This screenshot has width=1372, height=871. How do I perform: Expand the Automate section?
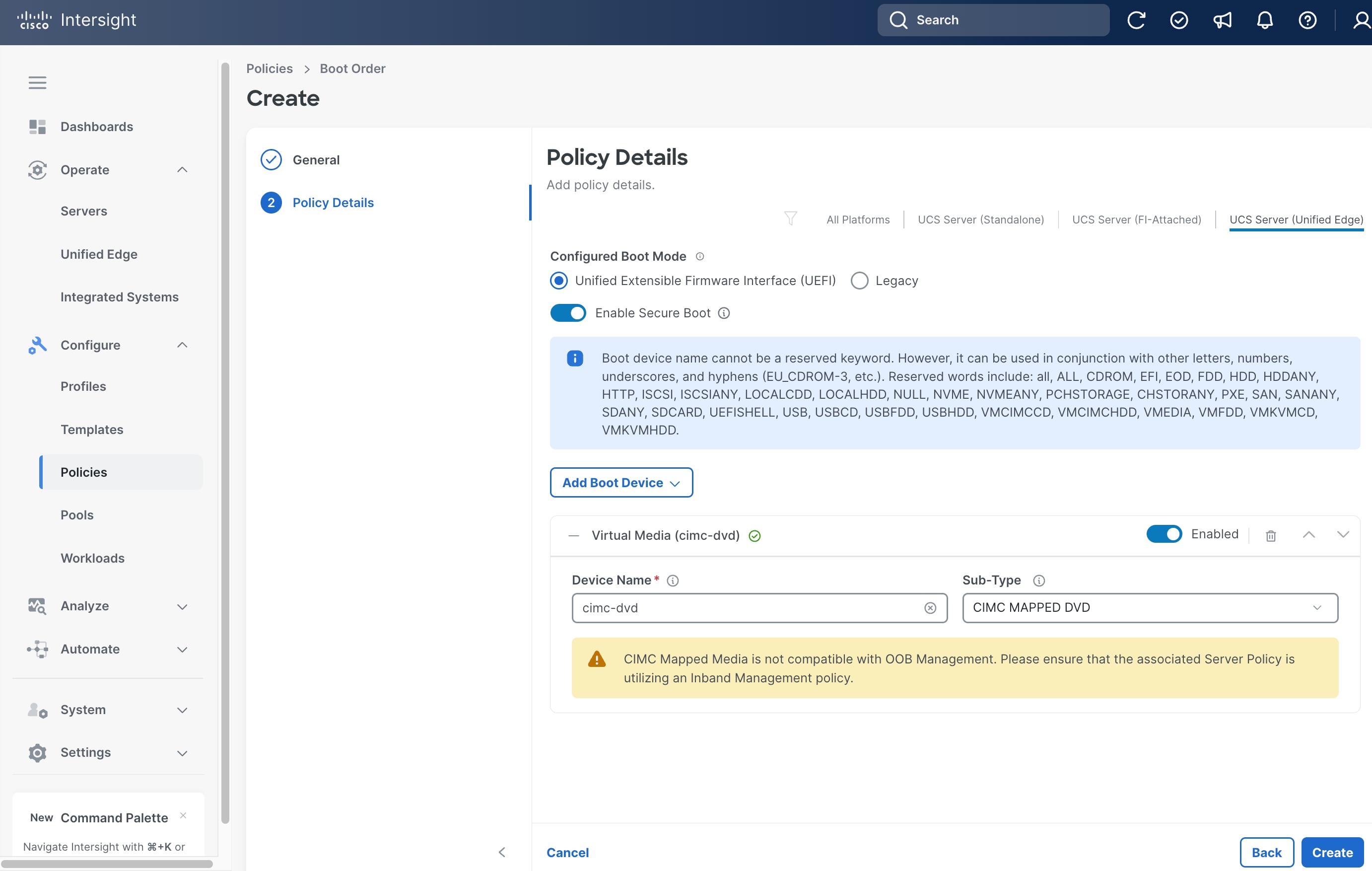(x=182, y=649)
